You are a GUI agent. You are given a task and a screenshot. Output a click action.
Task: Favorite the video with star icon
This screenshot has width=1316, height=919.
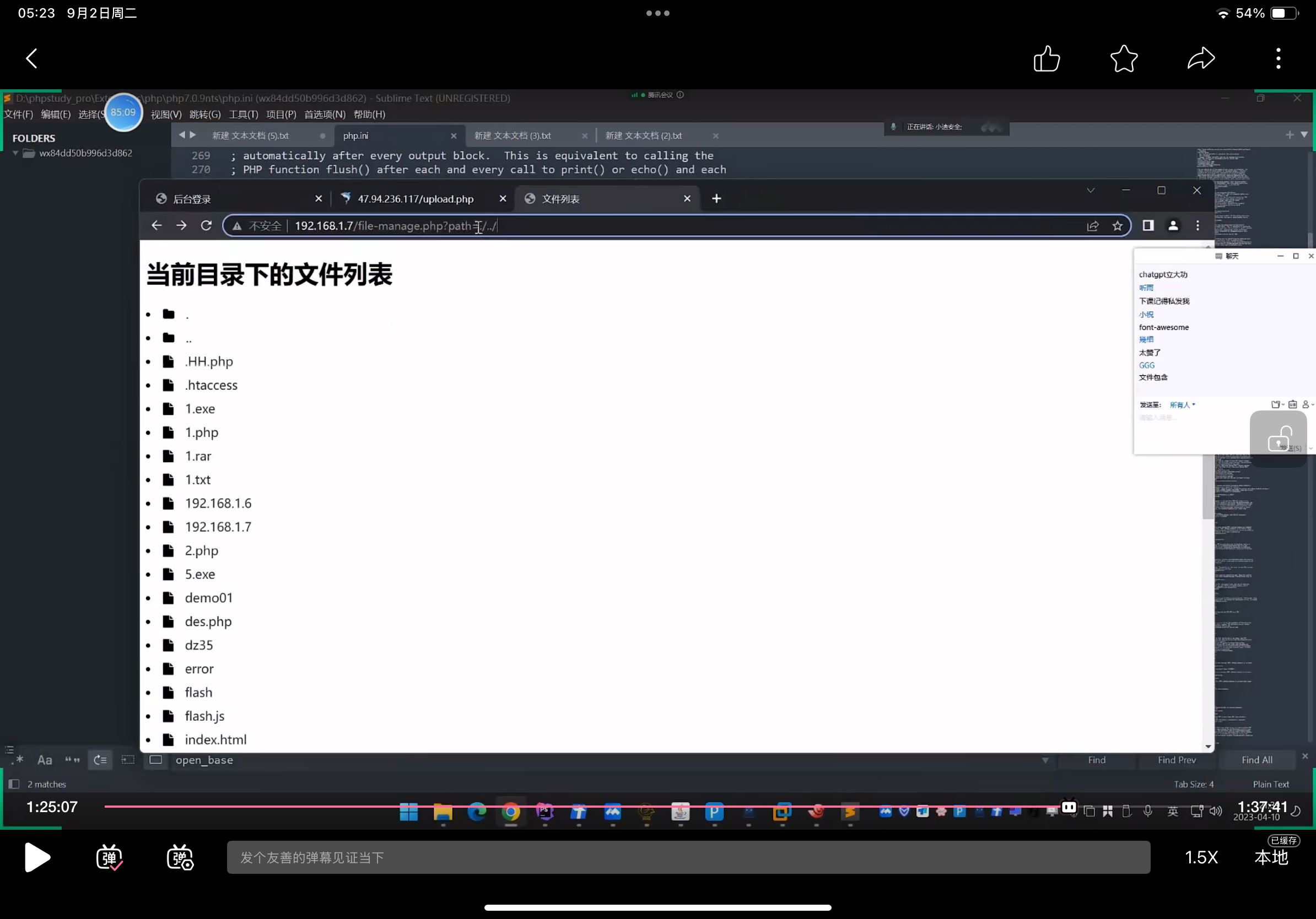pos(1124,58)
